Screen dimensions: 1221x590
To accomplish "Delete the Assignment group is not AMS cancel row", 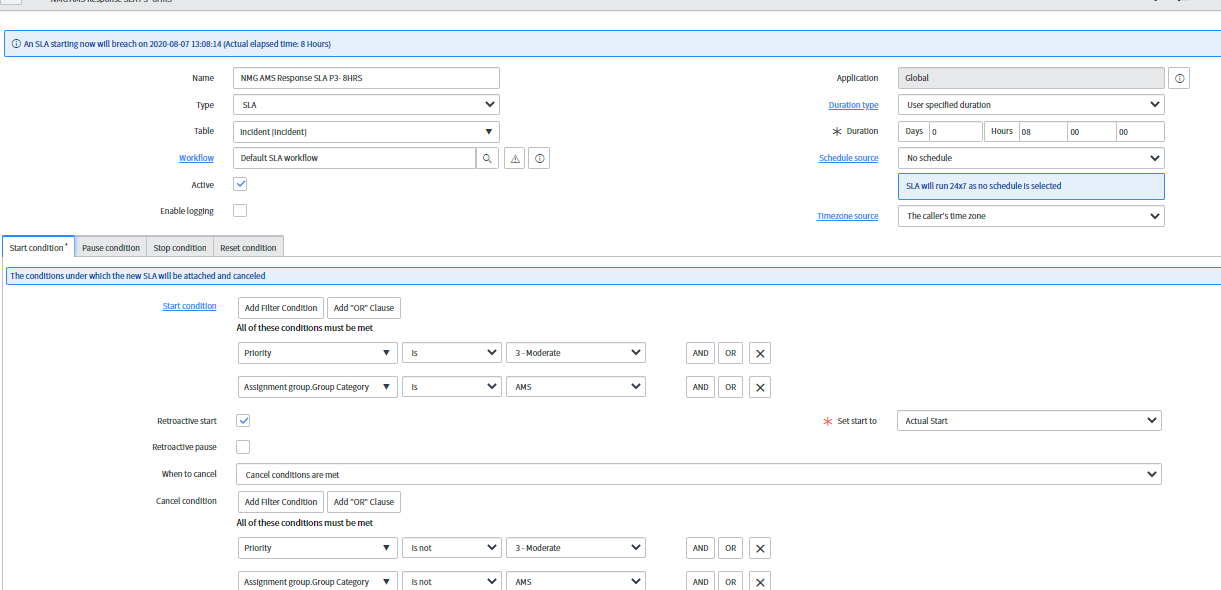I will 760,582.
